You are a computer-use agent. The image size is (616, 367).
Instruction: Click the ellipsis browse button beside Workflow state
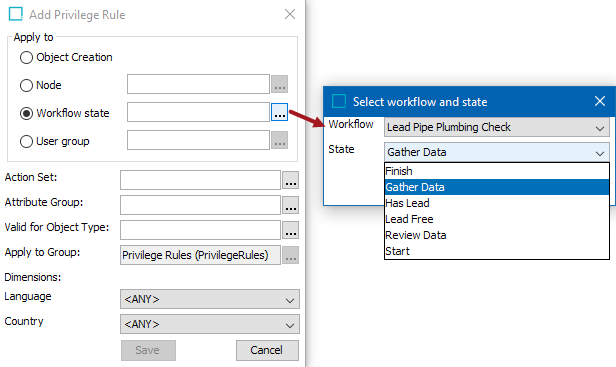click(x=279, y=112)
